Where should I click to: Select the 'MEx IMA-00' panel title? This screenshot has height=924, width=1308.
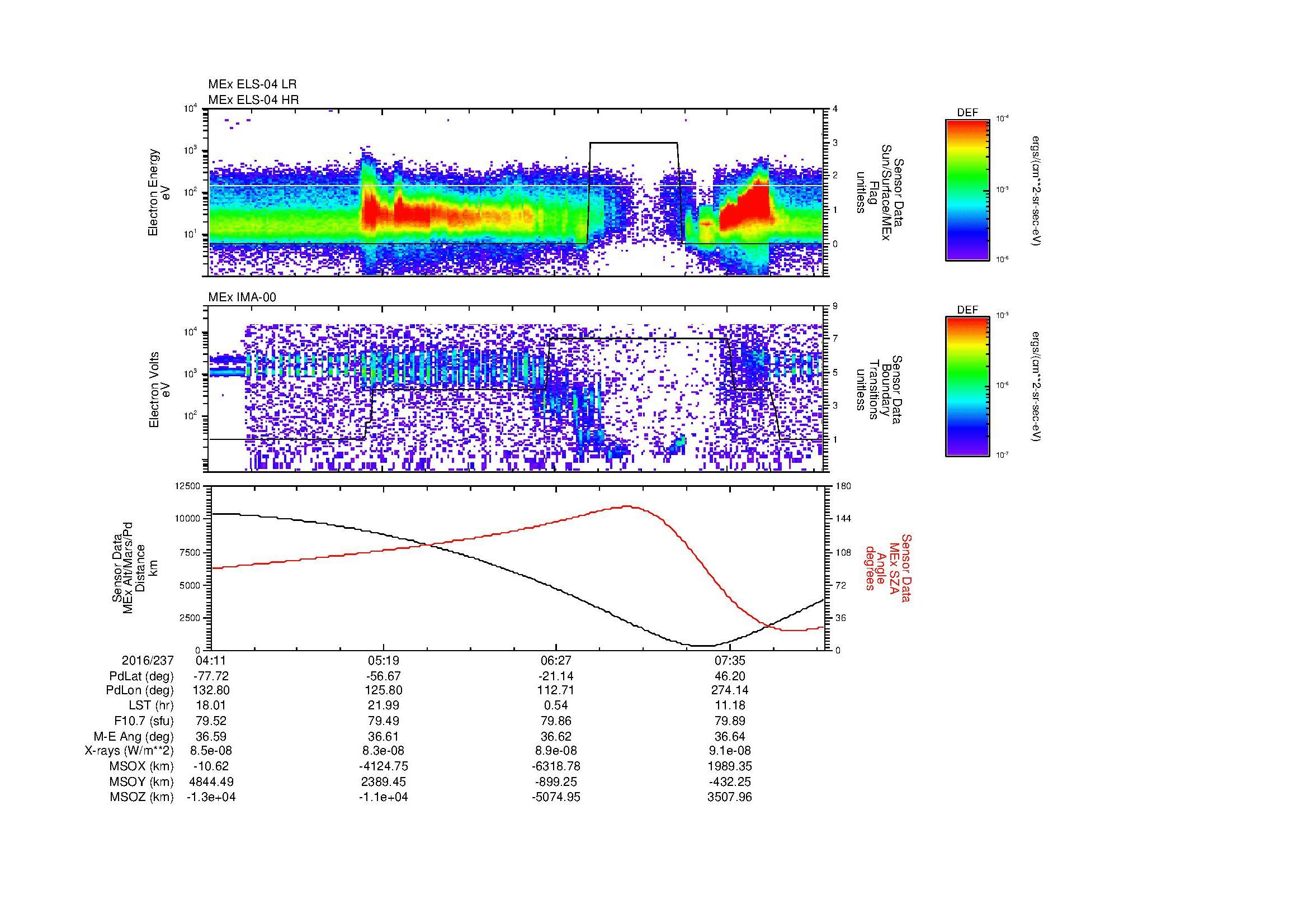[x=242, y=297]
